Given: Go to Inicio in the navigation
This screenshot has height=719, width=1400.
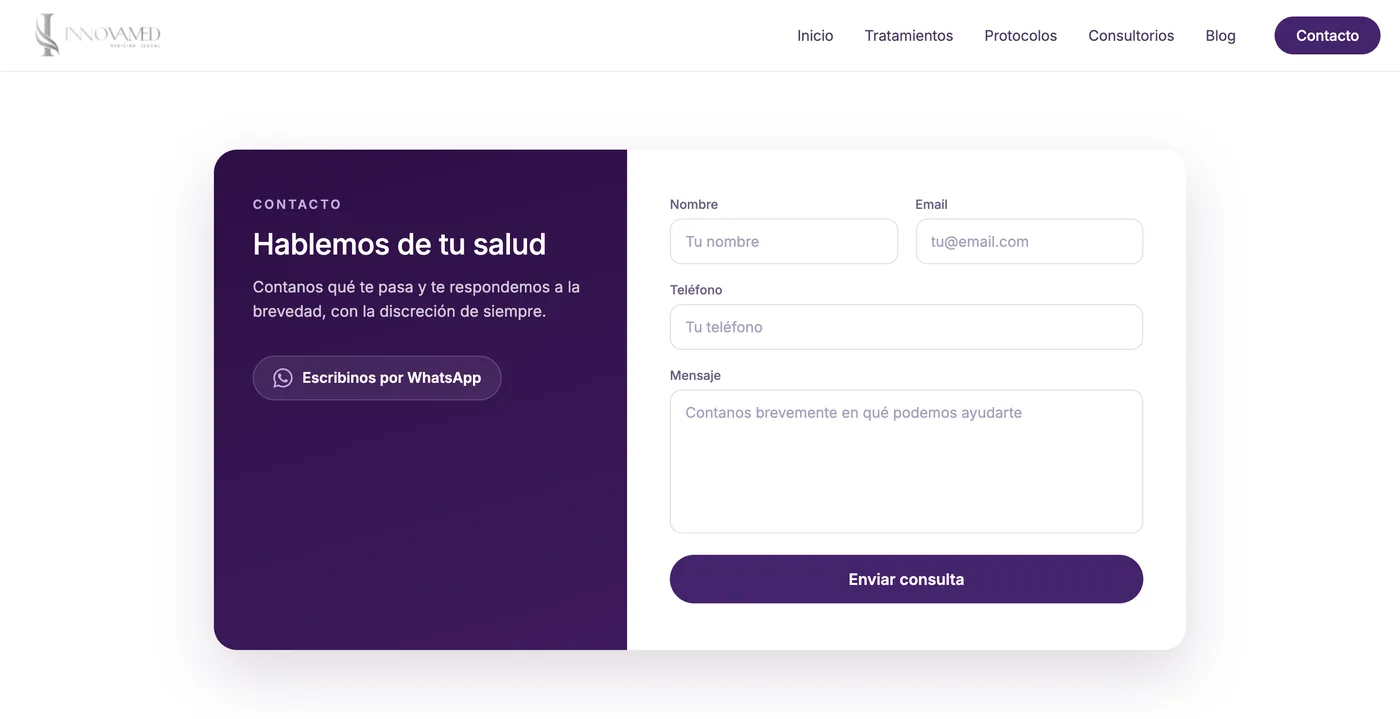Looking at the screenshot, I should (x=815, y=36).
